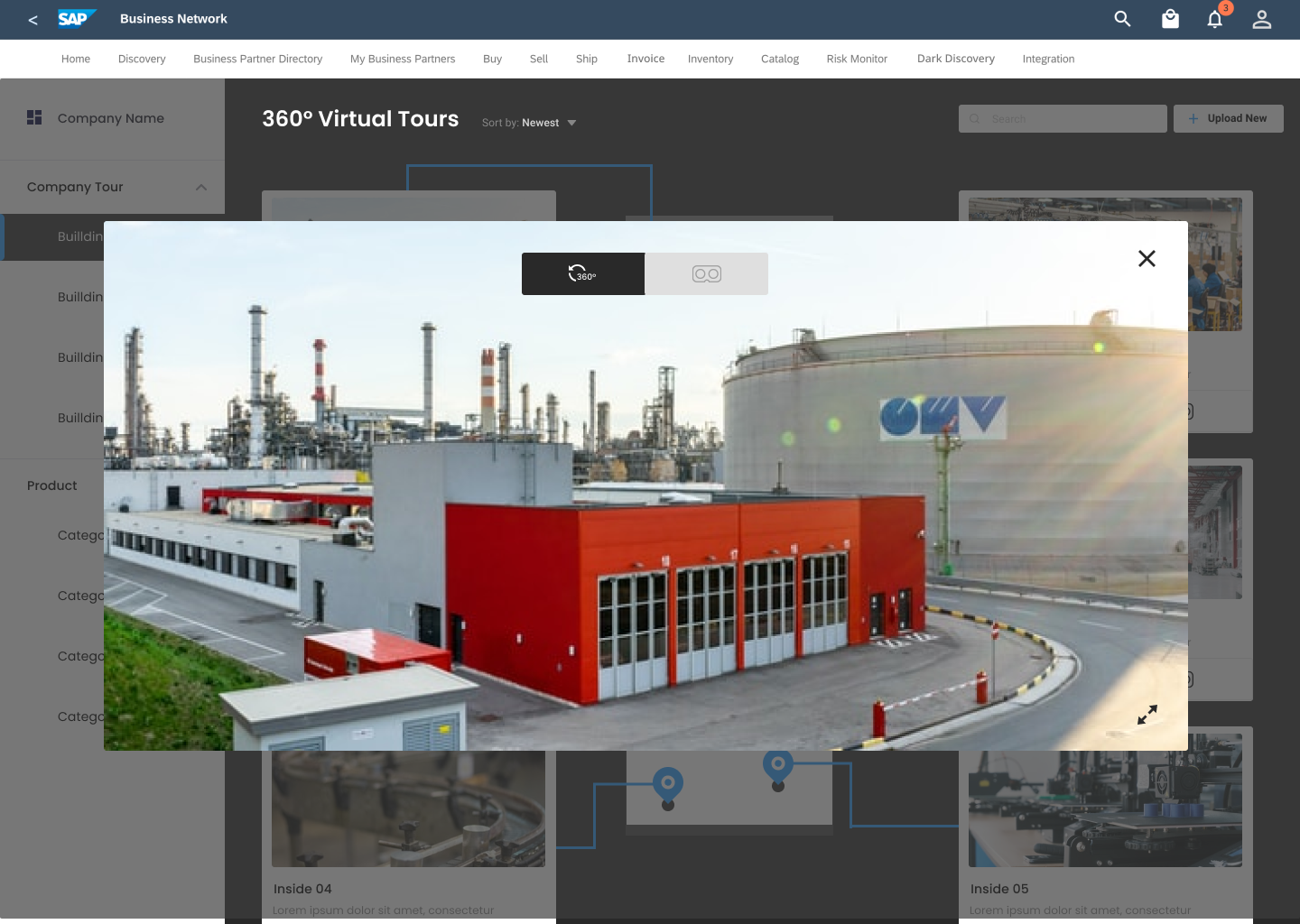This screenshot has width=1300, height=924.
Task: Open the Integration tab
Action: point(1048,59)
